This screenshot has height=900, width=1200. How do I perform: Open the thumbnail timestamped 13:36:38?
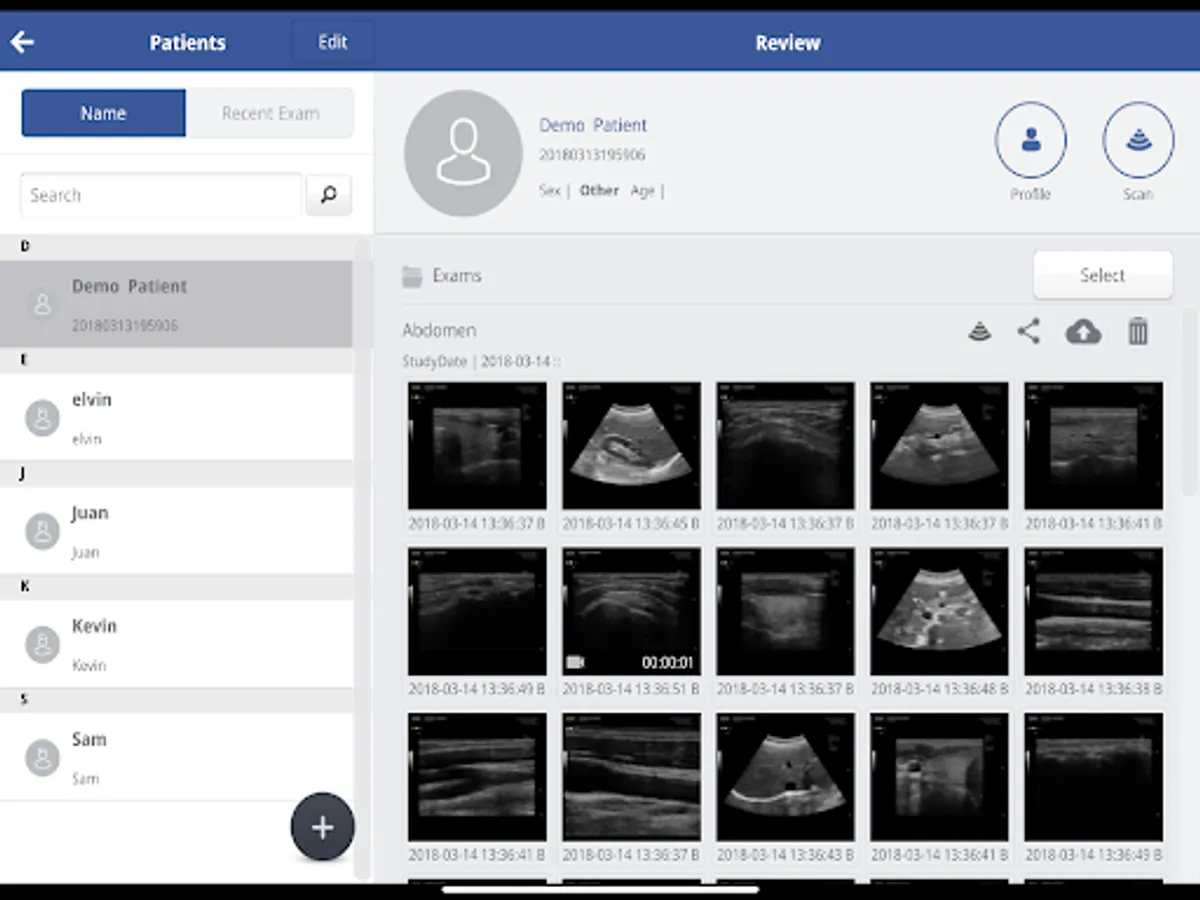click(1093, 611)
